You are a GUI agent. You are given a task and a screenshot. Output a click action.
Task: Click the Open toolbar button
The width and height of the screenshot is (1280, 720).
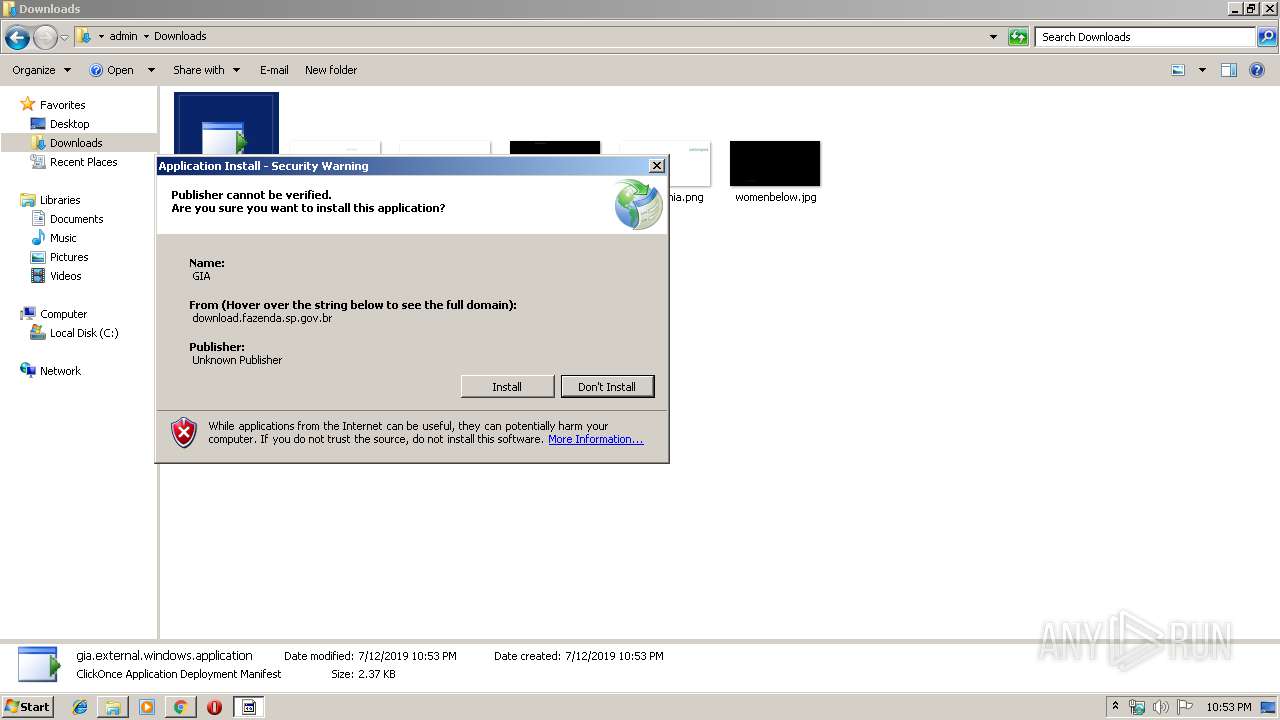112,70
